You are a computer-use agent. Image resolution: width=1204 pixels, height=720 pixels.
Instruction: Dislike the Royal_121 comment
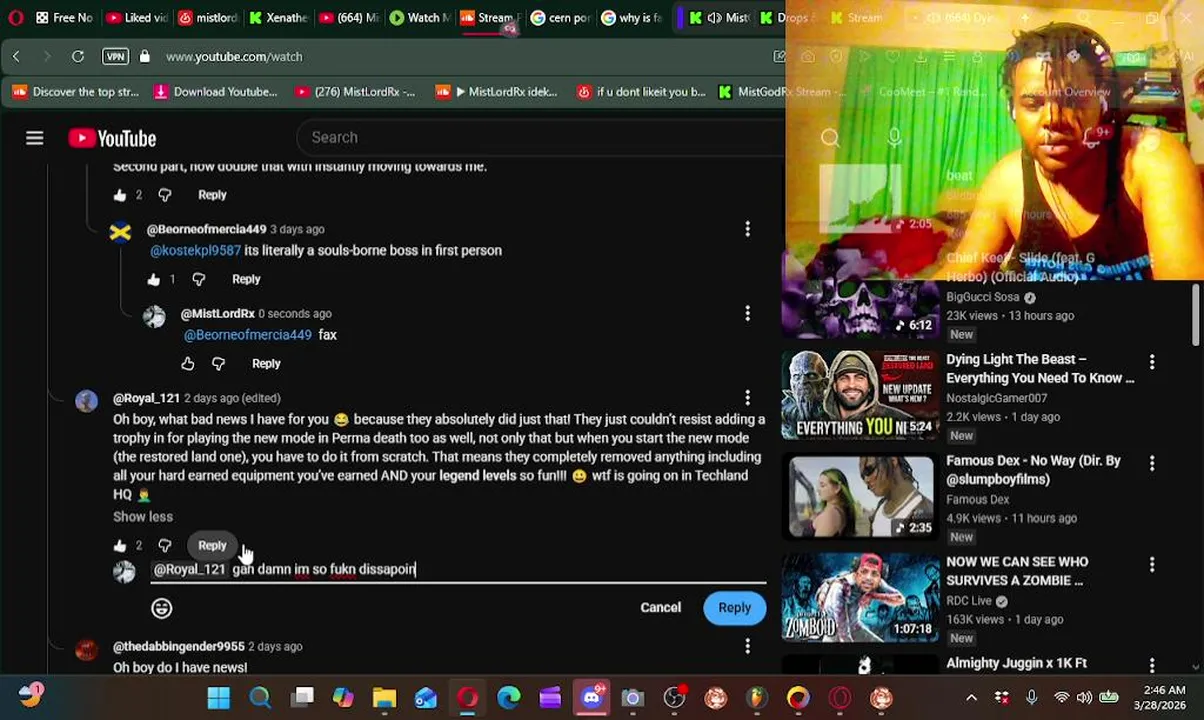point(164,546)
